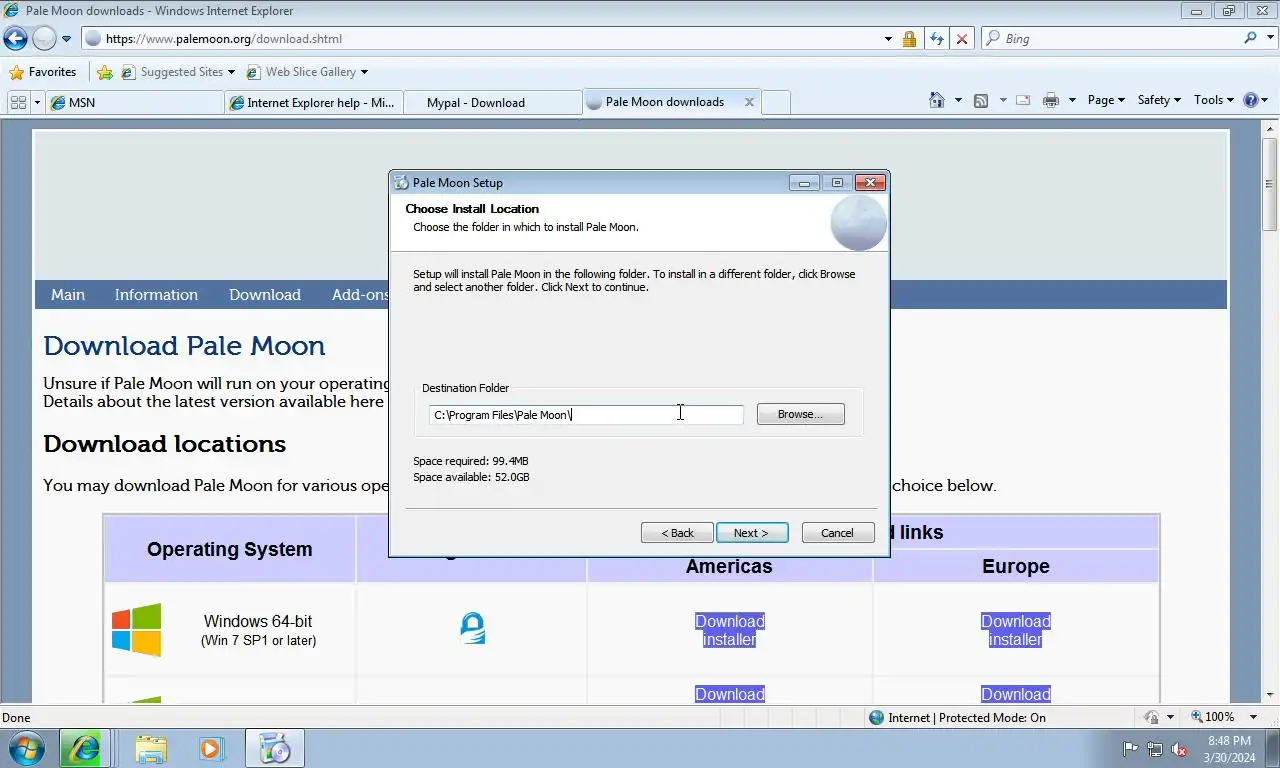Click the Read Mail envelope icon
The height and width of the screenshot is (768, 1280).
pos(1023,100)
